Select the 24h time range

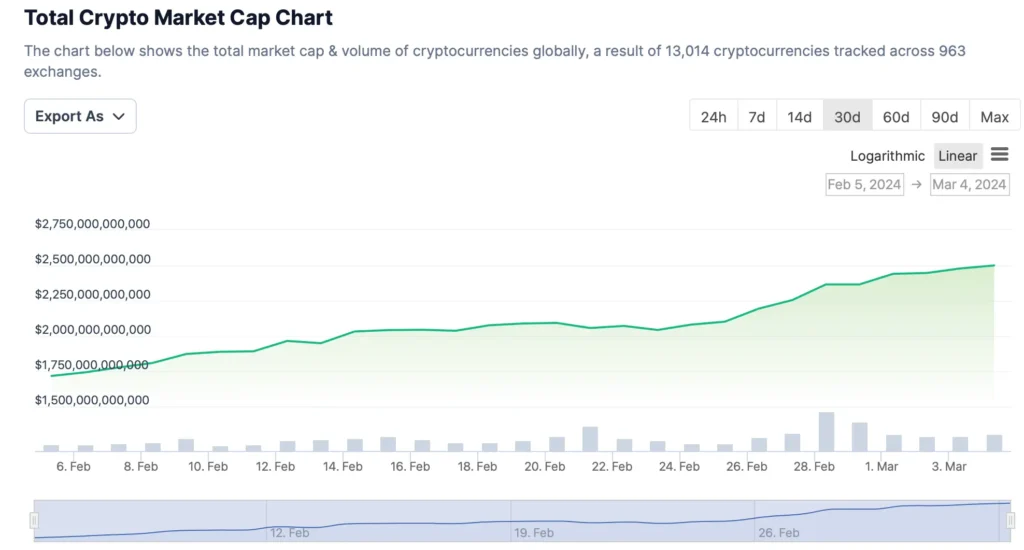[713, 117]
